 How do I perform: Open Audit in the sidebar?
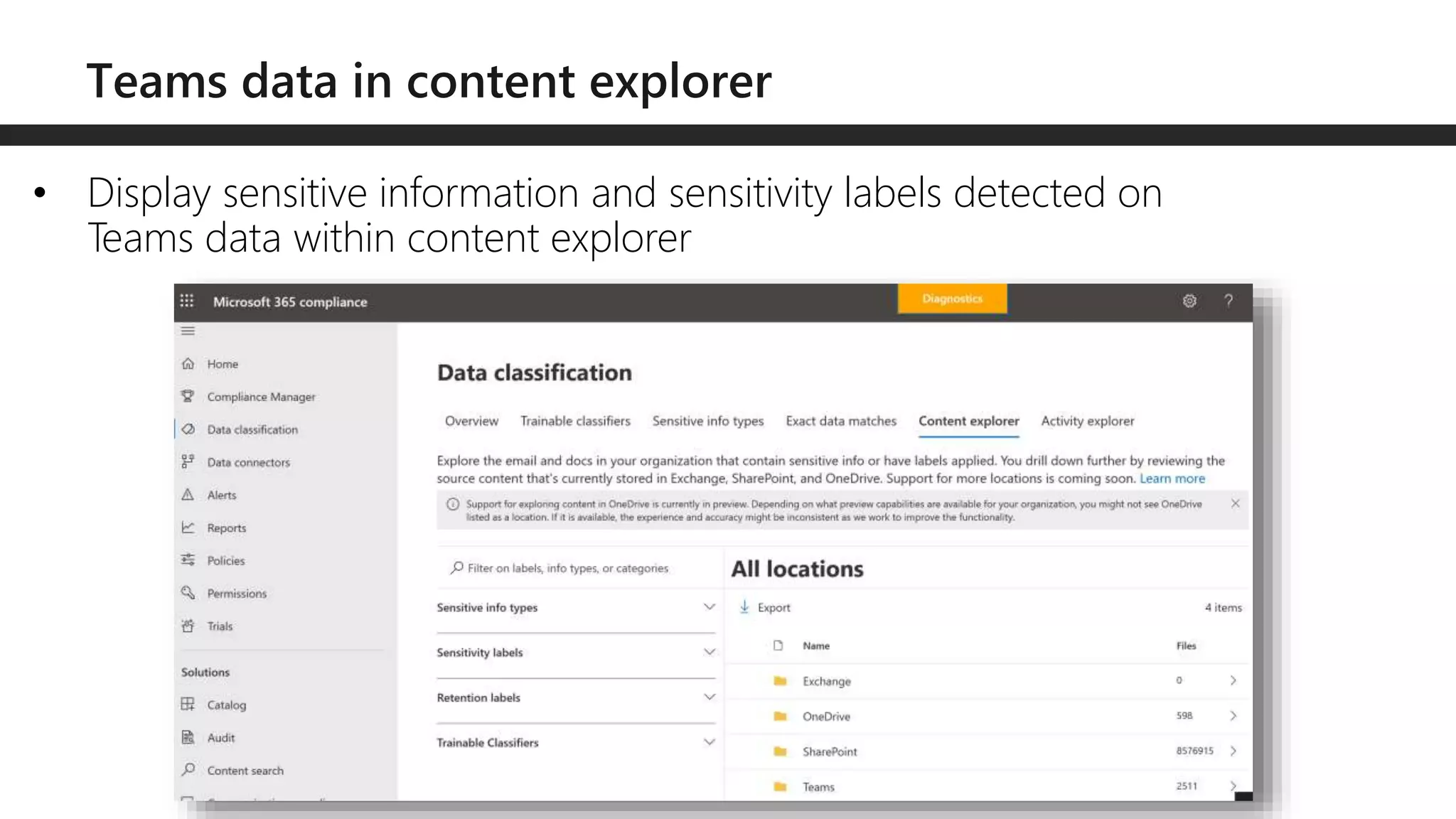(220, 737)
